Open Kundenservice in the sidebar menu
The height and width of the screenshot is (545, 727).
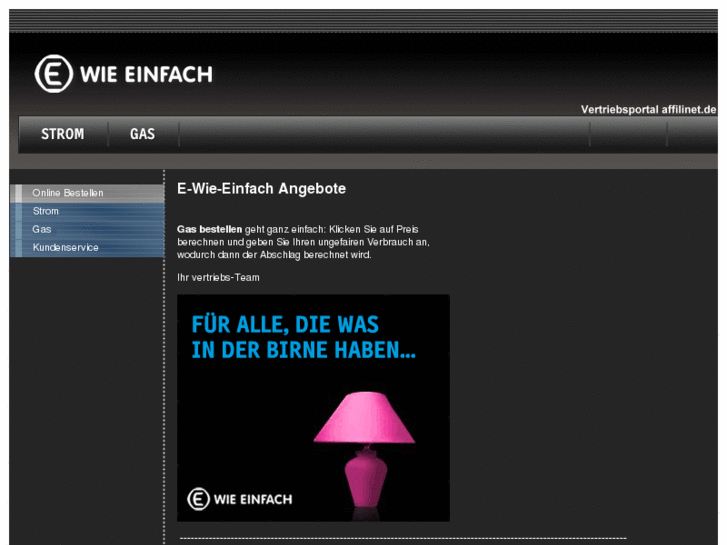pos(88,248)
